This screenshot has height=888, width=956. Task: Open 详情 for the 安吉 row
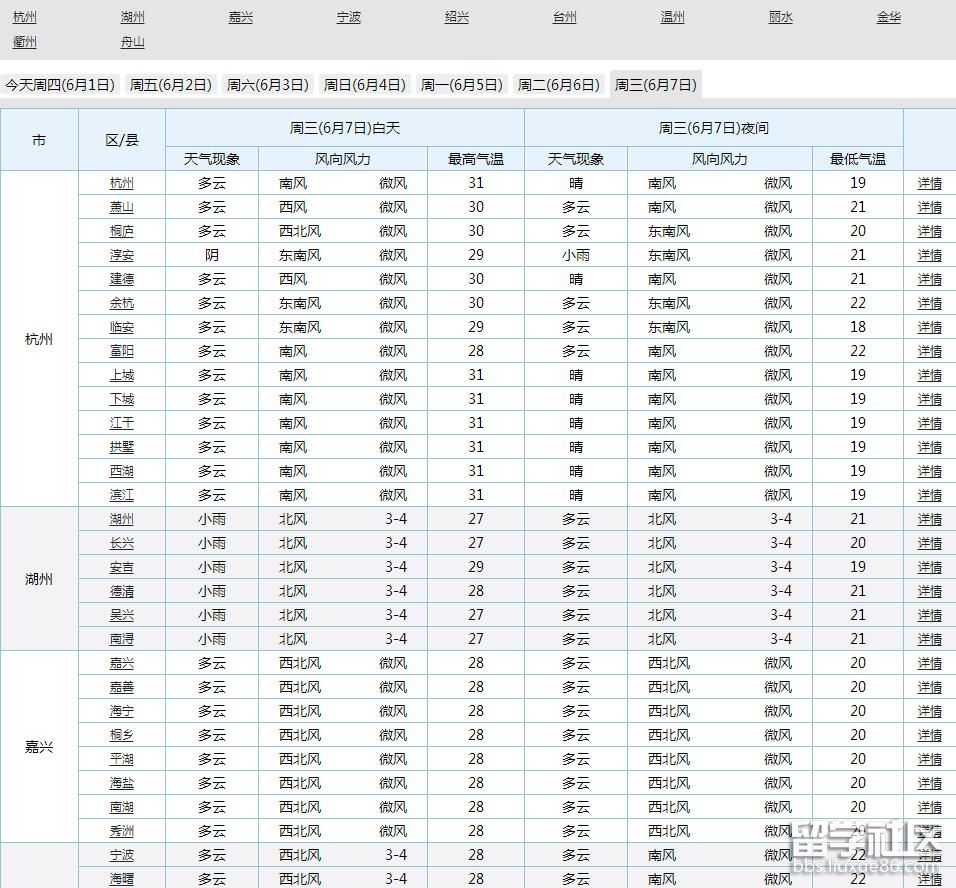coord(929,567)
